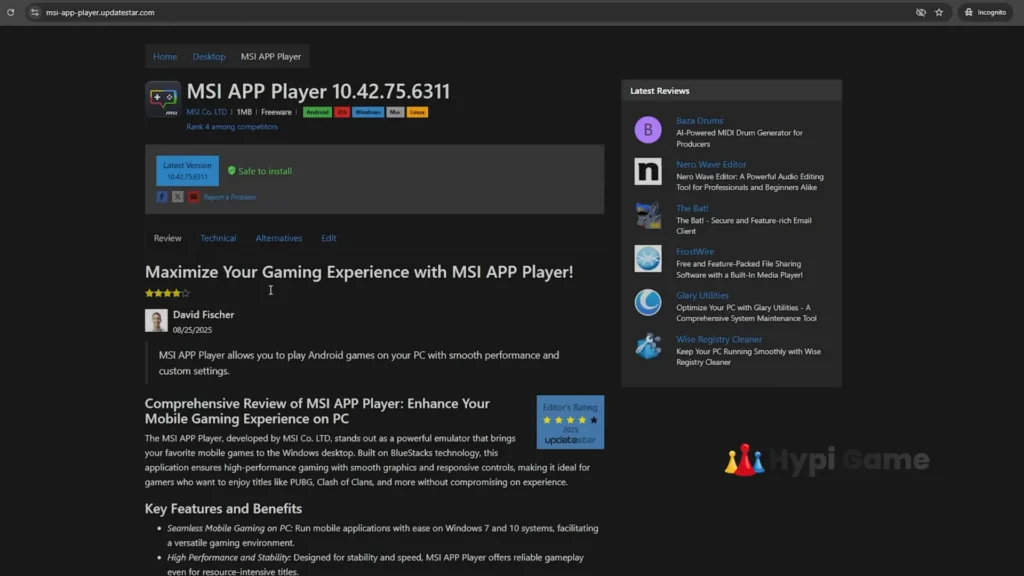This screenshot has width=1024, height=576.
Task: Click the Wise Registry Cleaner icon
Action: [648, 346]
